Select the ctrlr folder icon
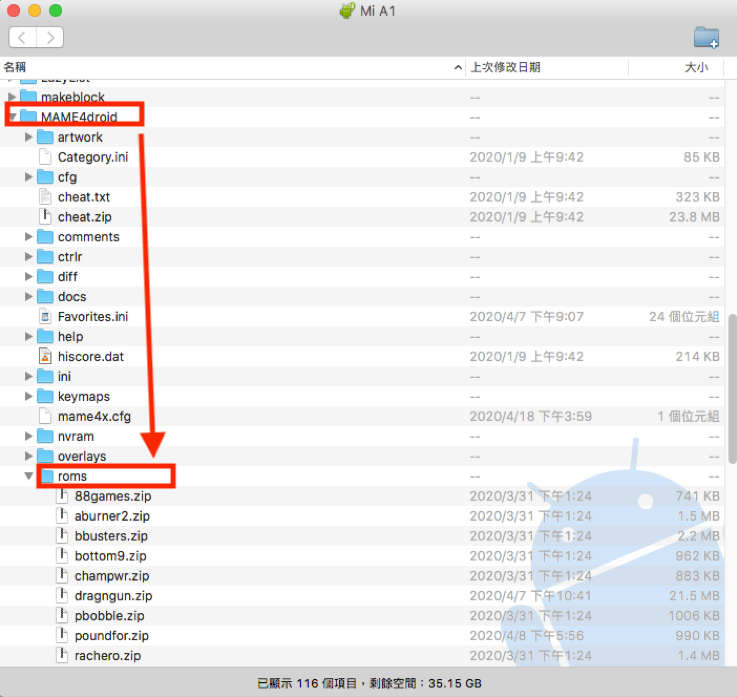Image resolution: width=737 pixels, height=697 pixels. pos(45,257)
